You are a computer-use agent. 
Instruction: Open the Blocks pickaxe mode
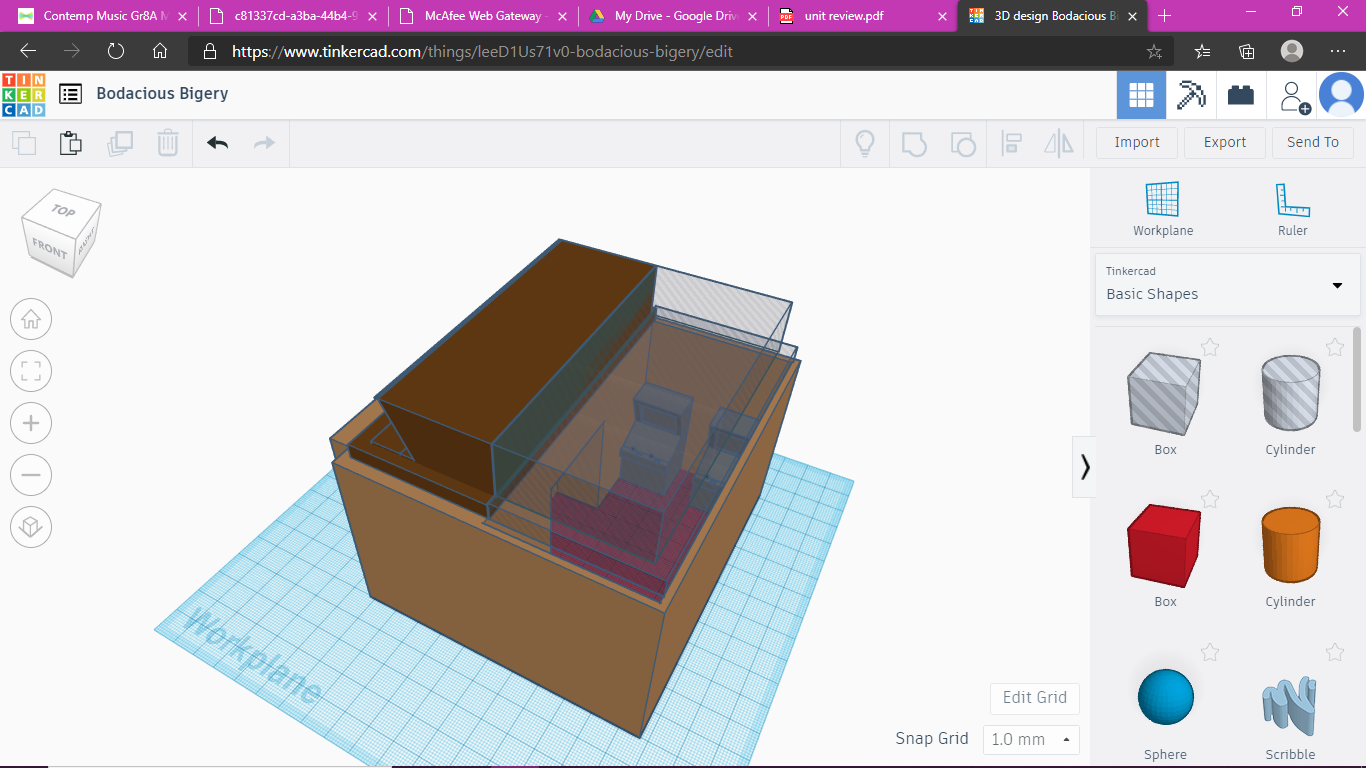[1191, 95]
